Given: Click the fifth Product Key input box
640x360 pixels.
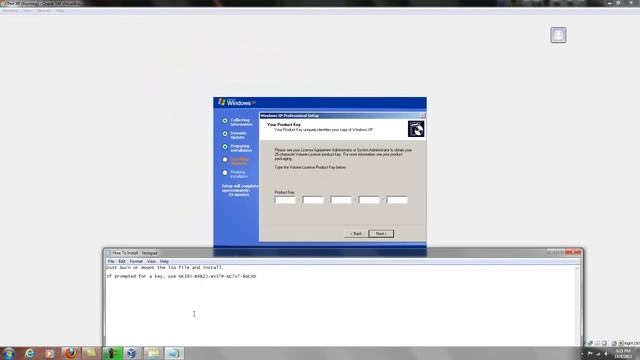Looking at the screenshot, I should 397,200.
